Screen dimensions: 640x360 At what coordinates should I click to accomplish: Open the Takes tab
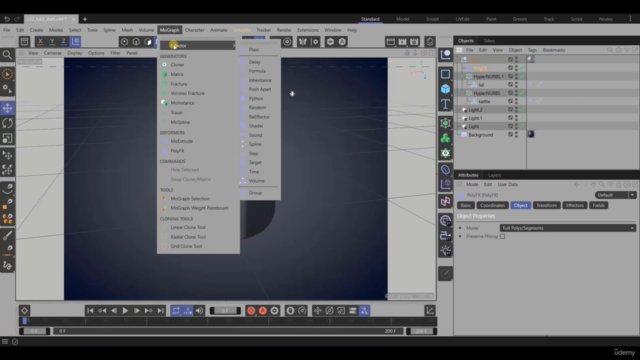(489, 40)
